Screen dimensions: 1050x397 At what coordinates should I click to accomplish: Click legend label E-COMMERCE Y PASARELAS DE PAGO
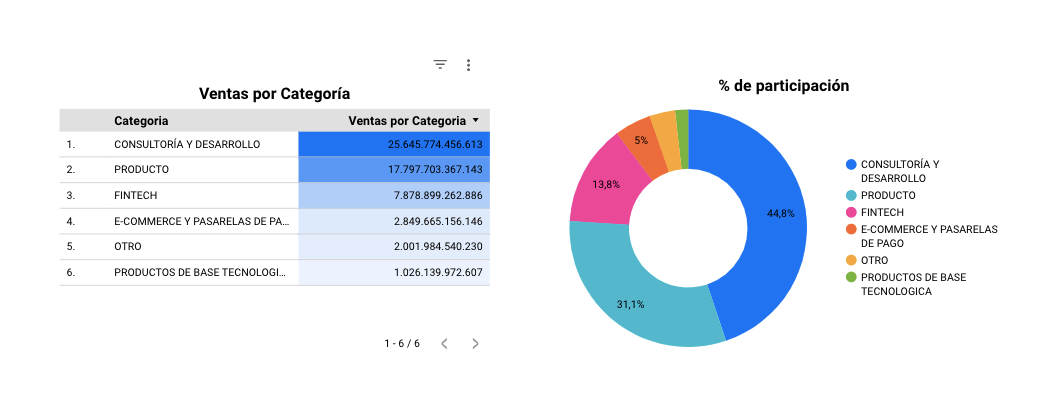tap(929, 236)
